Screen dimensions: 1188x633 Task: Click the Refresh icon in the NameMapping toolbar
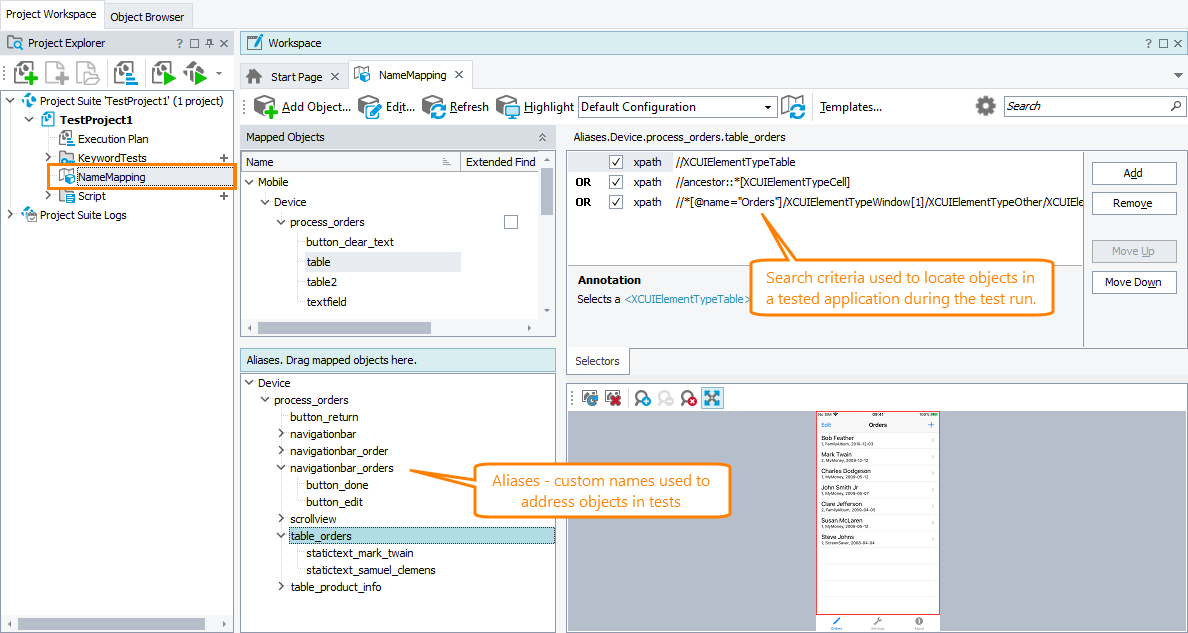434,106
